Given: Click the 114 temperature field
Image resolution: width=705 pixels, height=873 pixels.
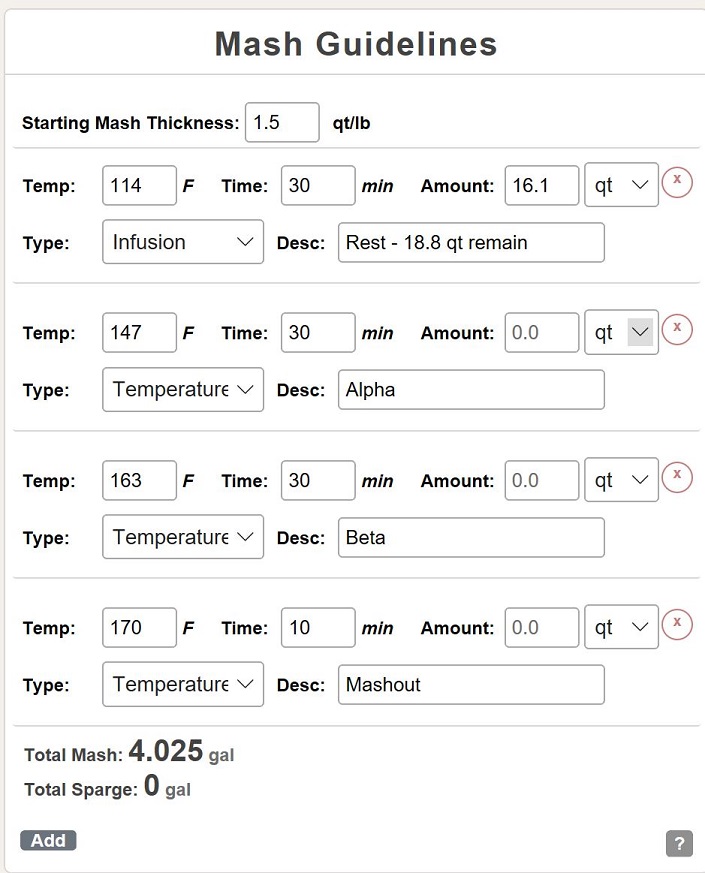Looking at the screenshot, I should 139,186.
